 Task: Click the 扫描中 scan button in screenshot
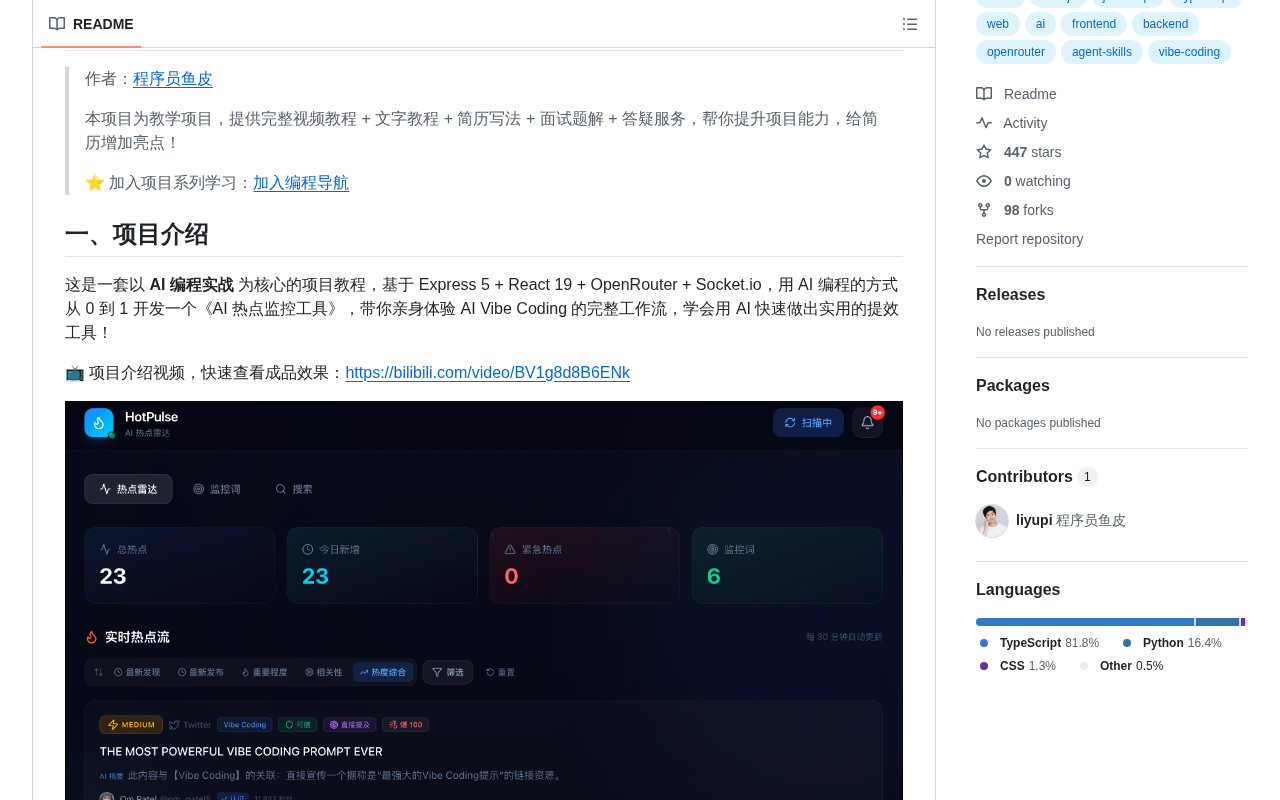(x=808, y=423)
